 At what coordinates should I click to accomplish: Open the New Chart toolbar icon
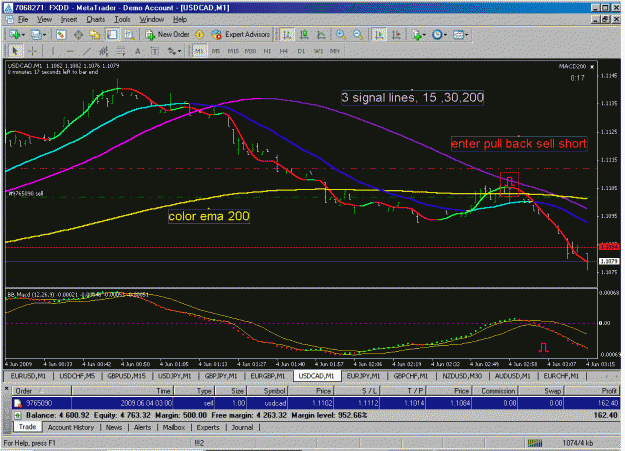click(x=15, y=35)
